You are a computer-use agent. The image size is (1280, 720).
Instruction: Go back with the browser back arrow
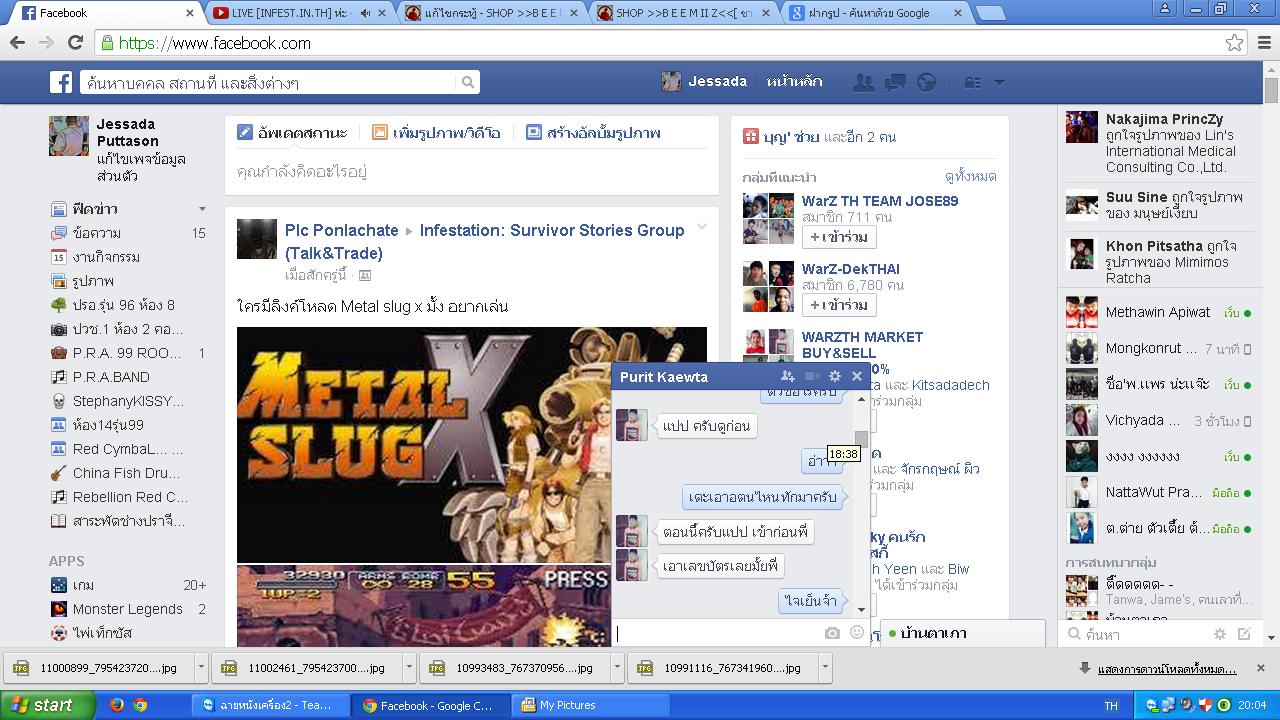point(17,43)
